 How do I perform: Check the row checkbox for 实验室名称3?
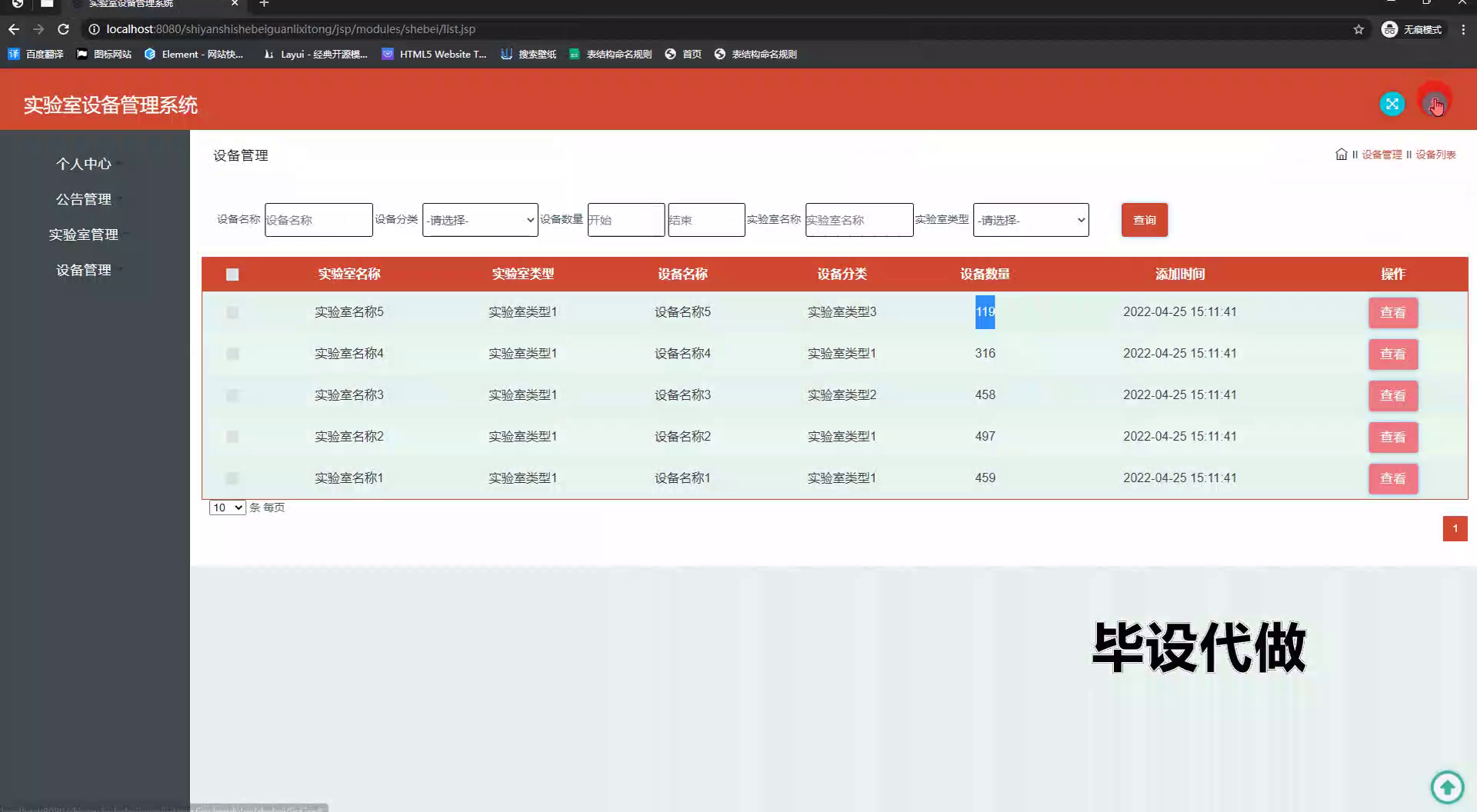tap(232, 395)
